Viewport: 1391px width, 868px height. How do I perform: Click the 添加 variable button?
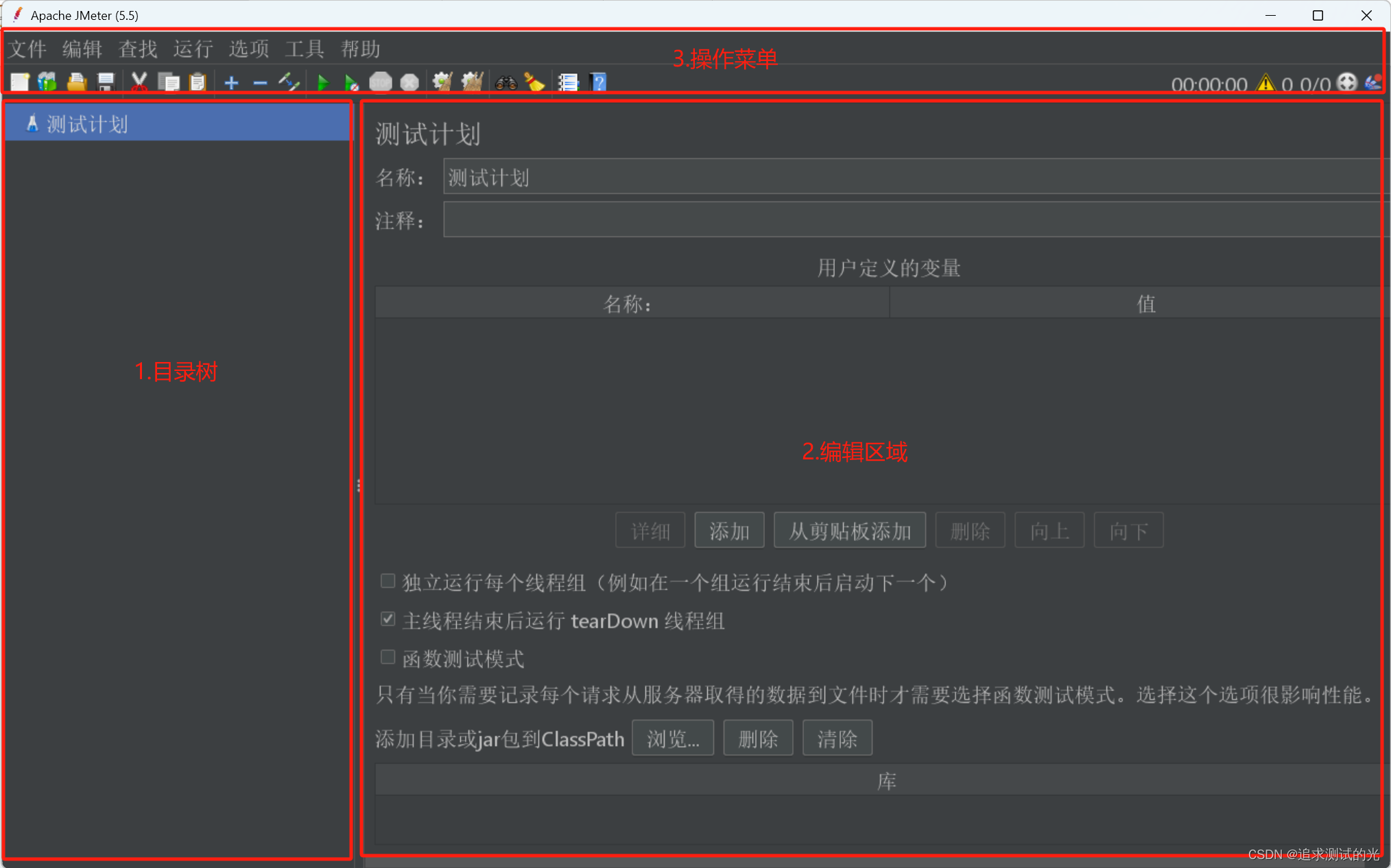729,530
